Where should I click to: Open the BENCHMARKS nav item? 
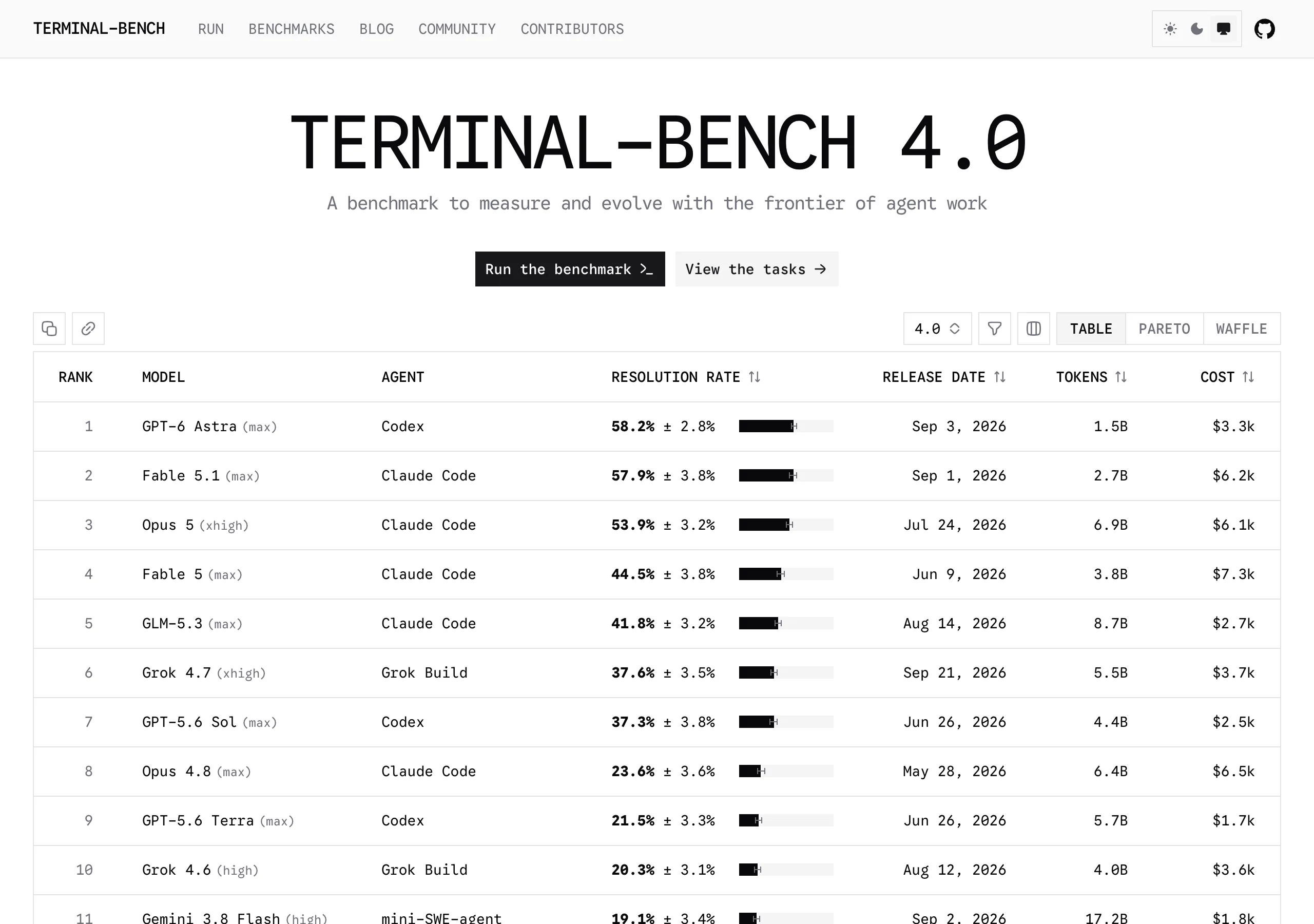(x=292, y=29)
